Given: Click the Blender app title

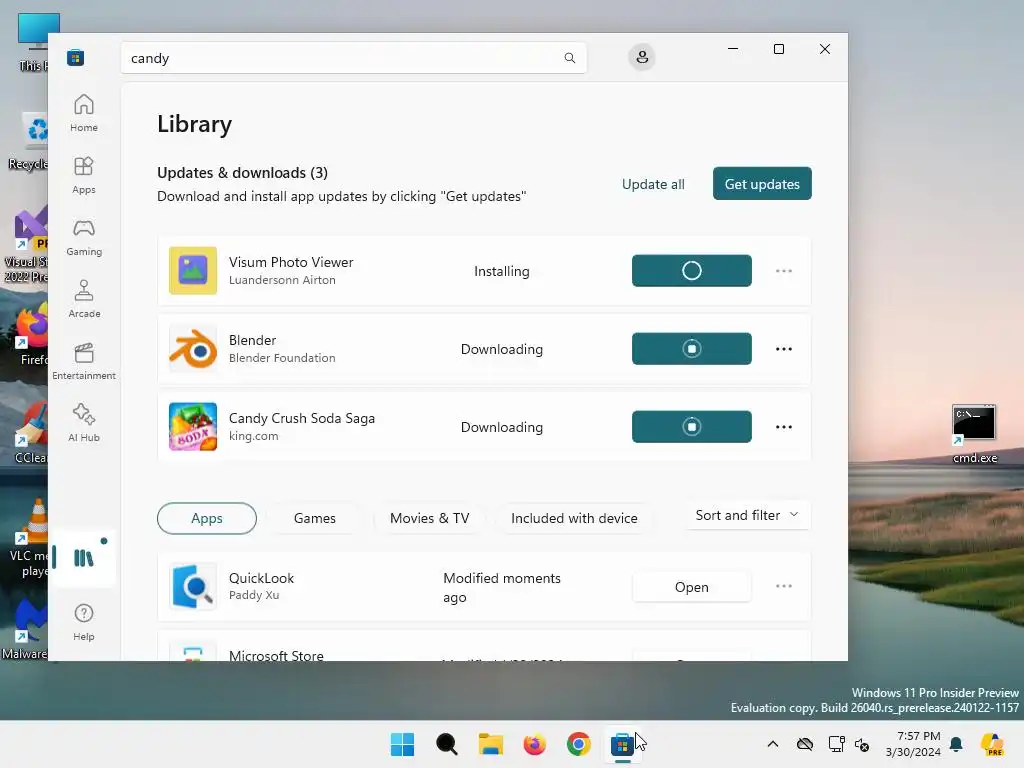Looking at the screenshot, I should coord(252,340).
